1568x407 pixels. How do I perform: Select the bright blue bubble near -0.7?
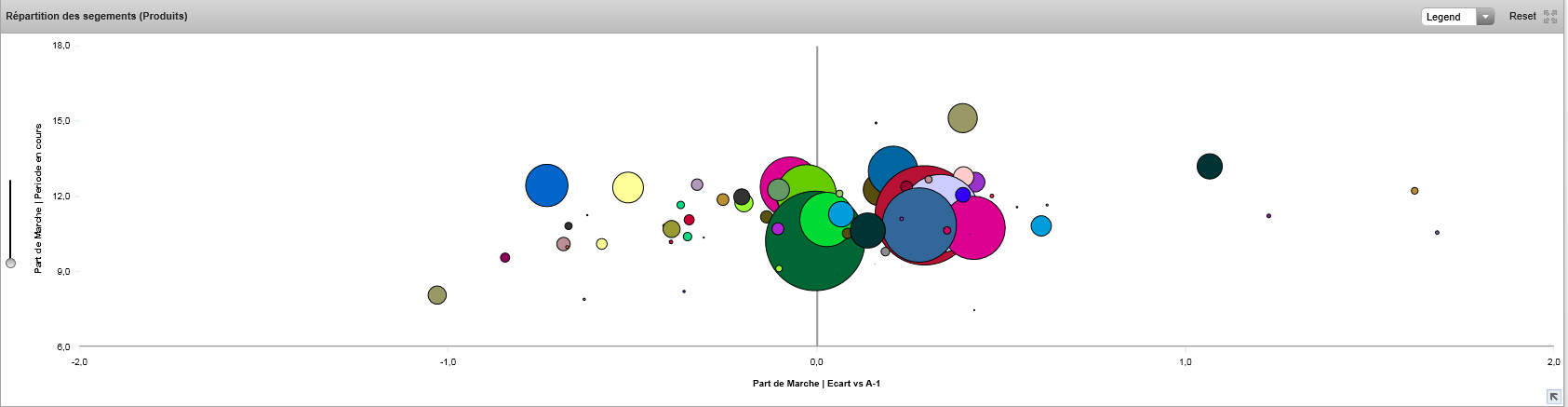click(x=546, y=184)
